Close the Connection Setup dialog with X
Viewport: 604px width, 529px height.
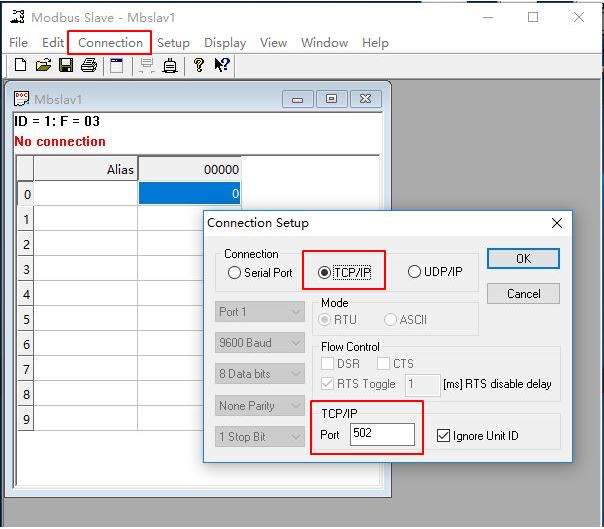point(556,223)
